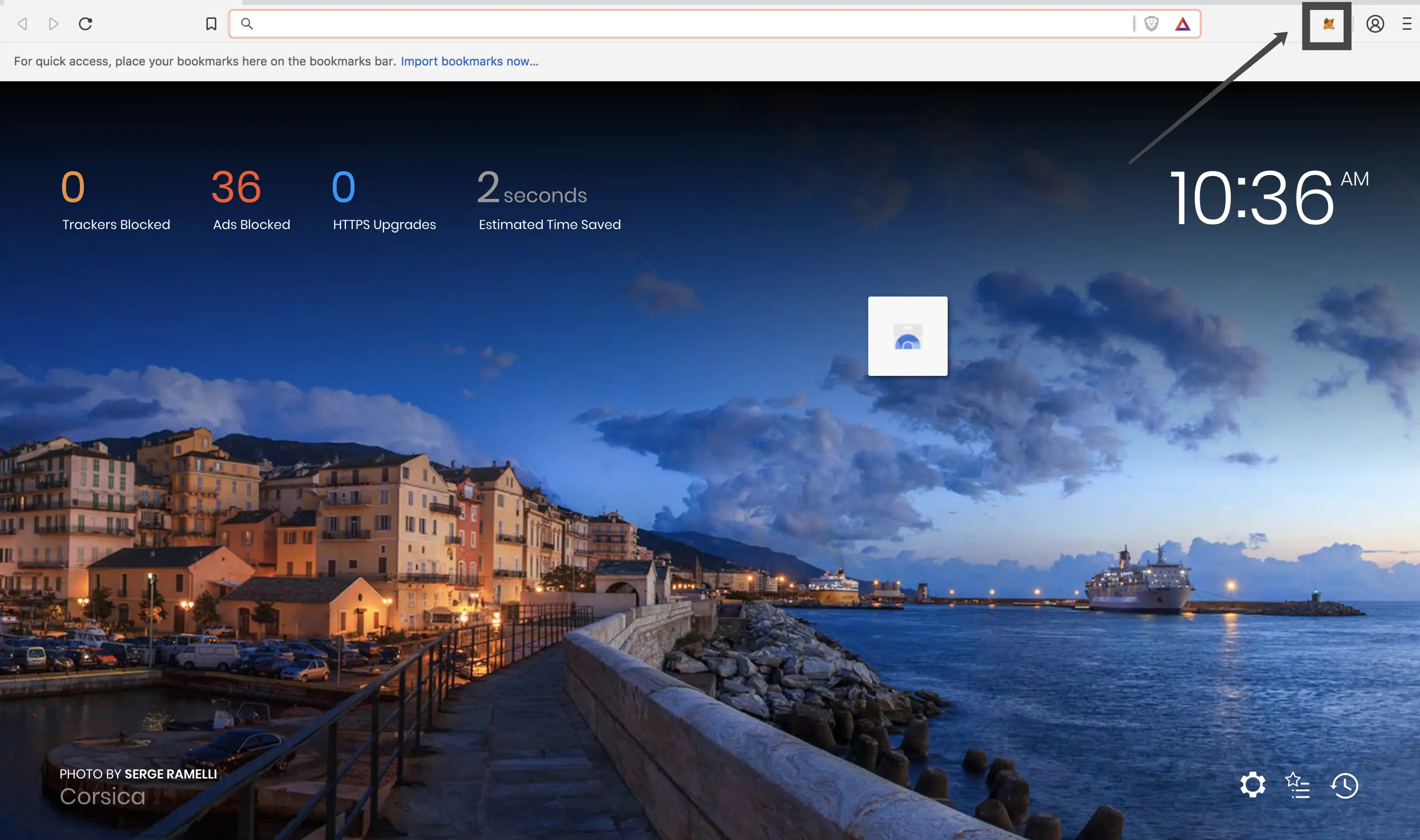Click the Serge Ramelli photo credit
Screen dimensions: 1420x840
tap(170, 774)
